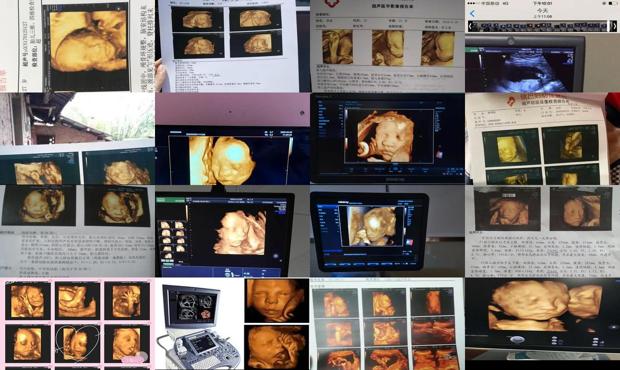This screenshot has width=620, height=370.
Task: Click the red hospital logo on three-image report
Action: coord(333,3)
